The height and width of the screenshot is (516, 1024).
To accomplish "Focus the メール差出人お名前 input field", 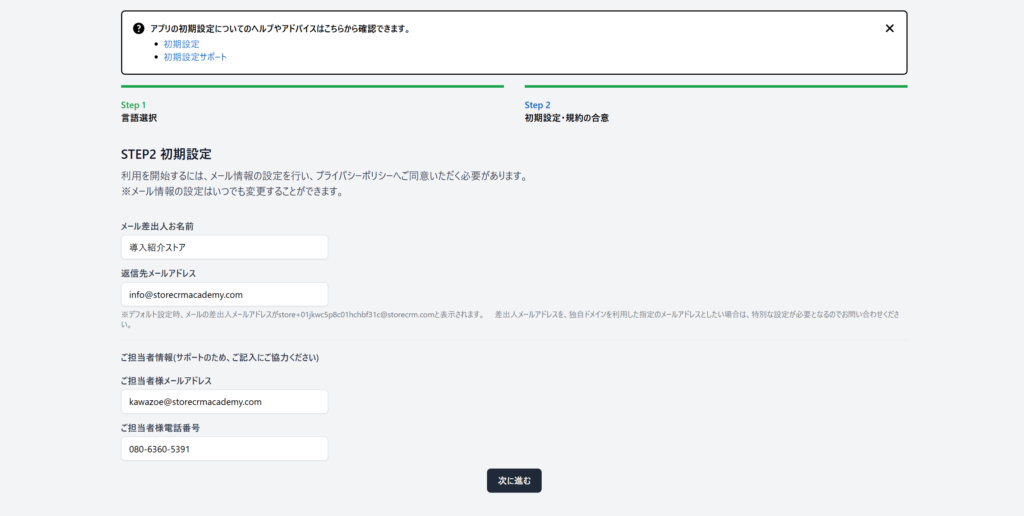I will [x=224, y=247].
